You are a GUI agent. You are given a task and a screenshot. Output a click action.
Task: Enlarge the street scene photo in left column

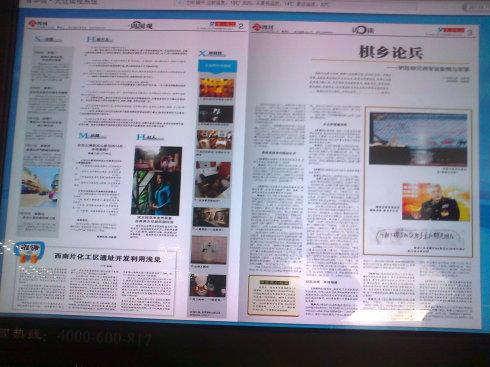point(40,187)
